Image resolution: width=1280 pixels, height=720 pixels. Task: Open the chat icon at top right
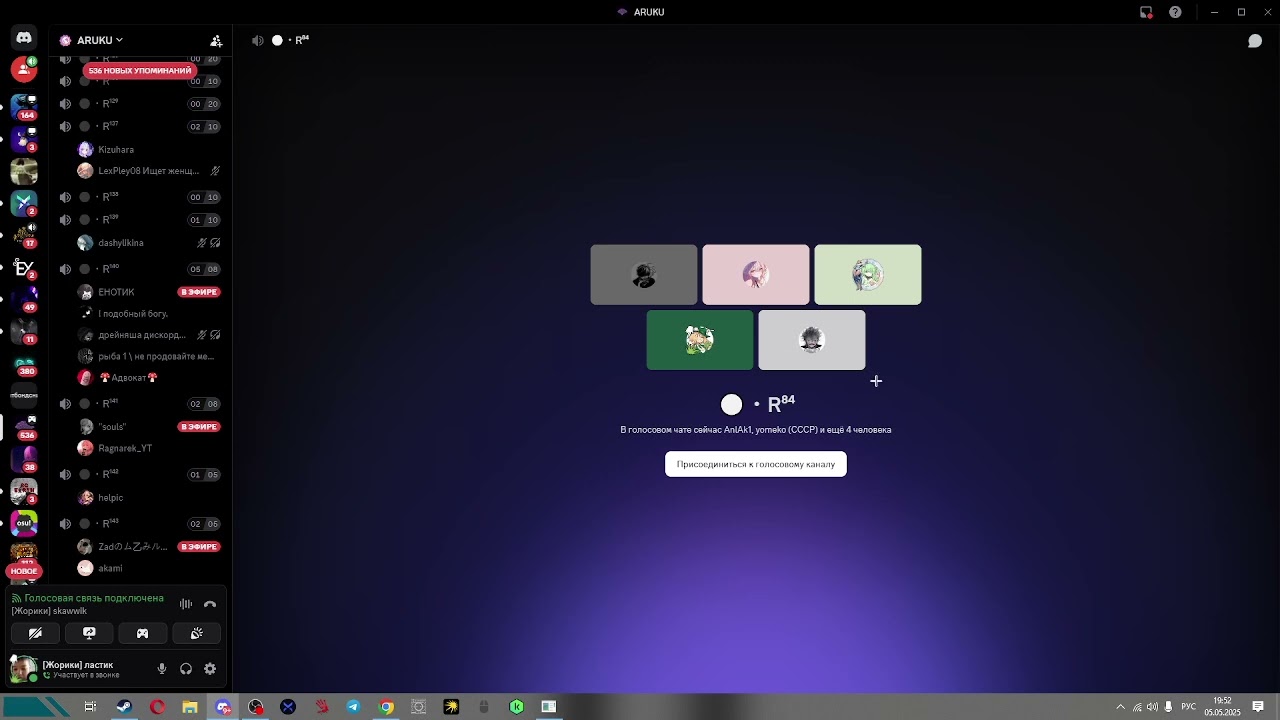click(1254, 41)
